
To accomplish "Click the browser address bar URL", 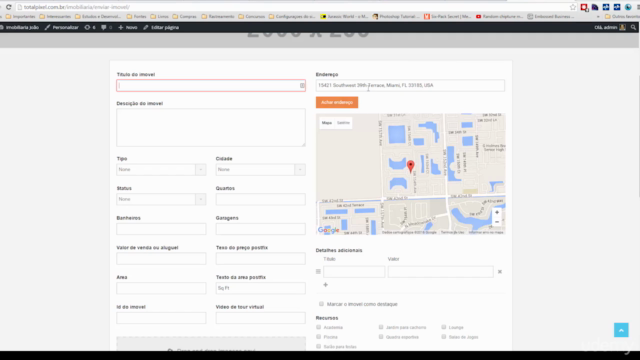I will [x=77, y=7].
